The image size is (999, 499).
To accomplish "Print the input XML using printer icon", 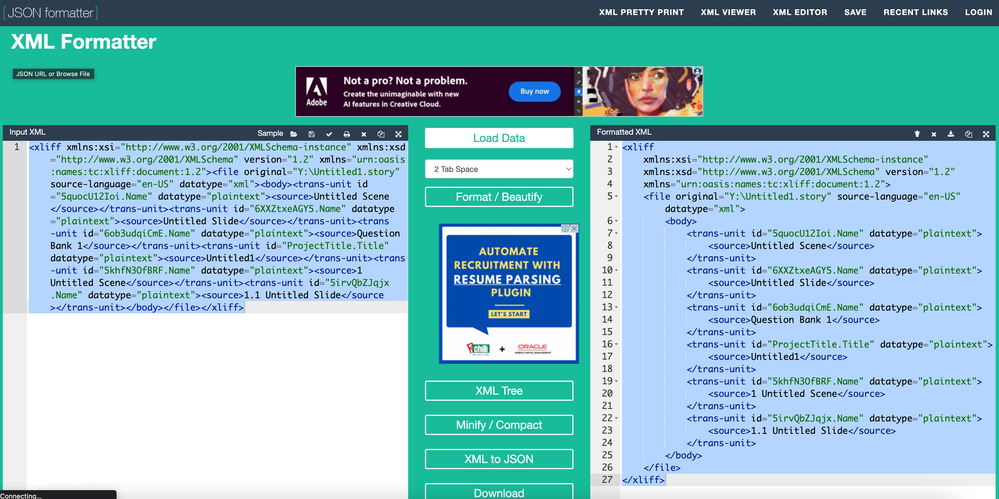I will 347,133.
